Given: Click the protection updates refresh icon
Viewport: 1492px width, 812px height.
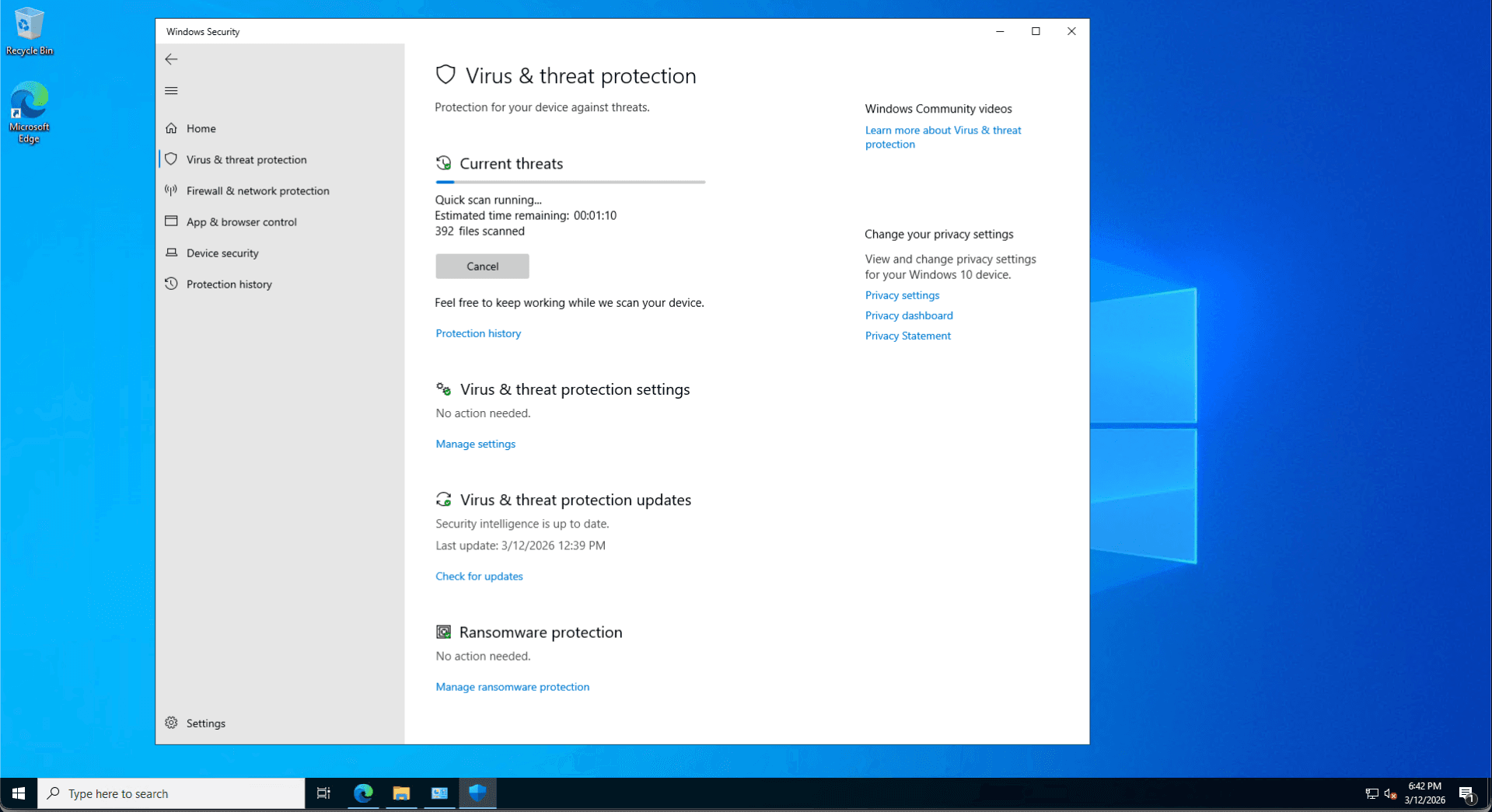Looking at the screenshot, I should click(443, 499).
